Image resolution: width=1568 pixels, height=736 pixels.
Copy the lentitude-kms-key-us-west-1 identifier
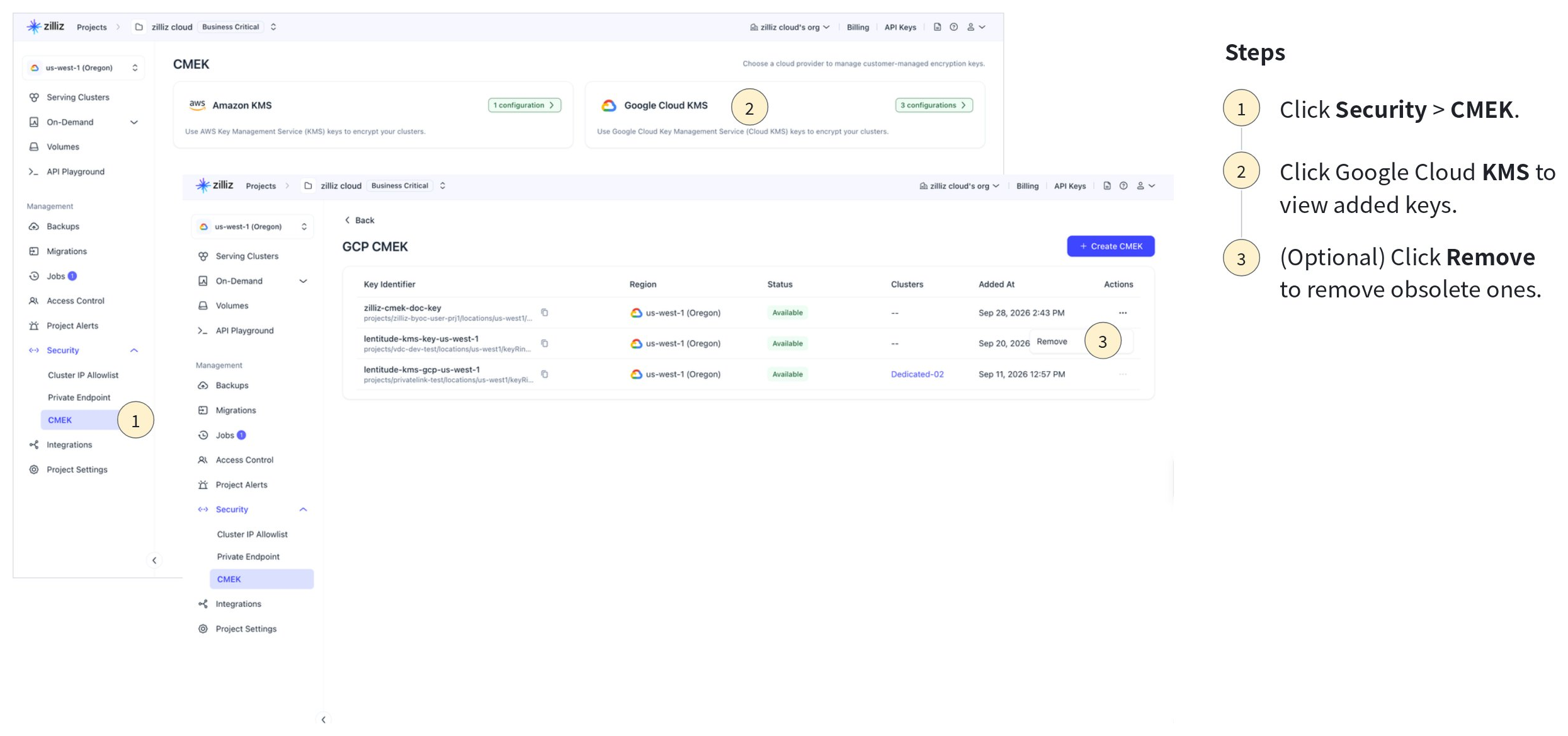point(545,343)
